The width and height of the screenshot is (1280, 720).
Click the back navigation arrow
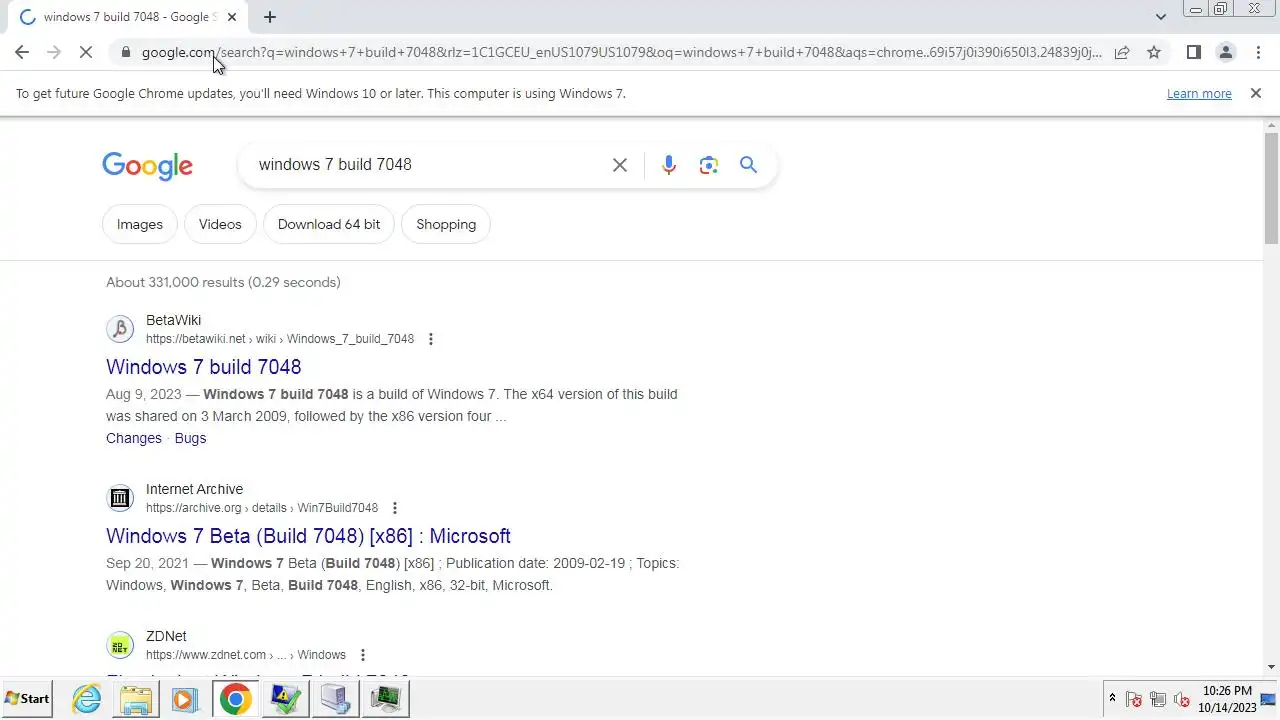(x=22, y=52)
